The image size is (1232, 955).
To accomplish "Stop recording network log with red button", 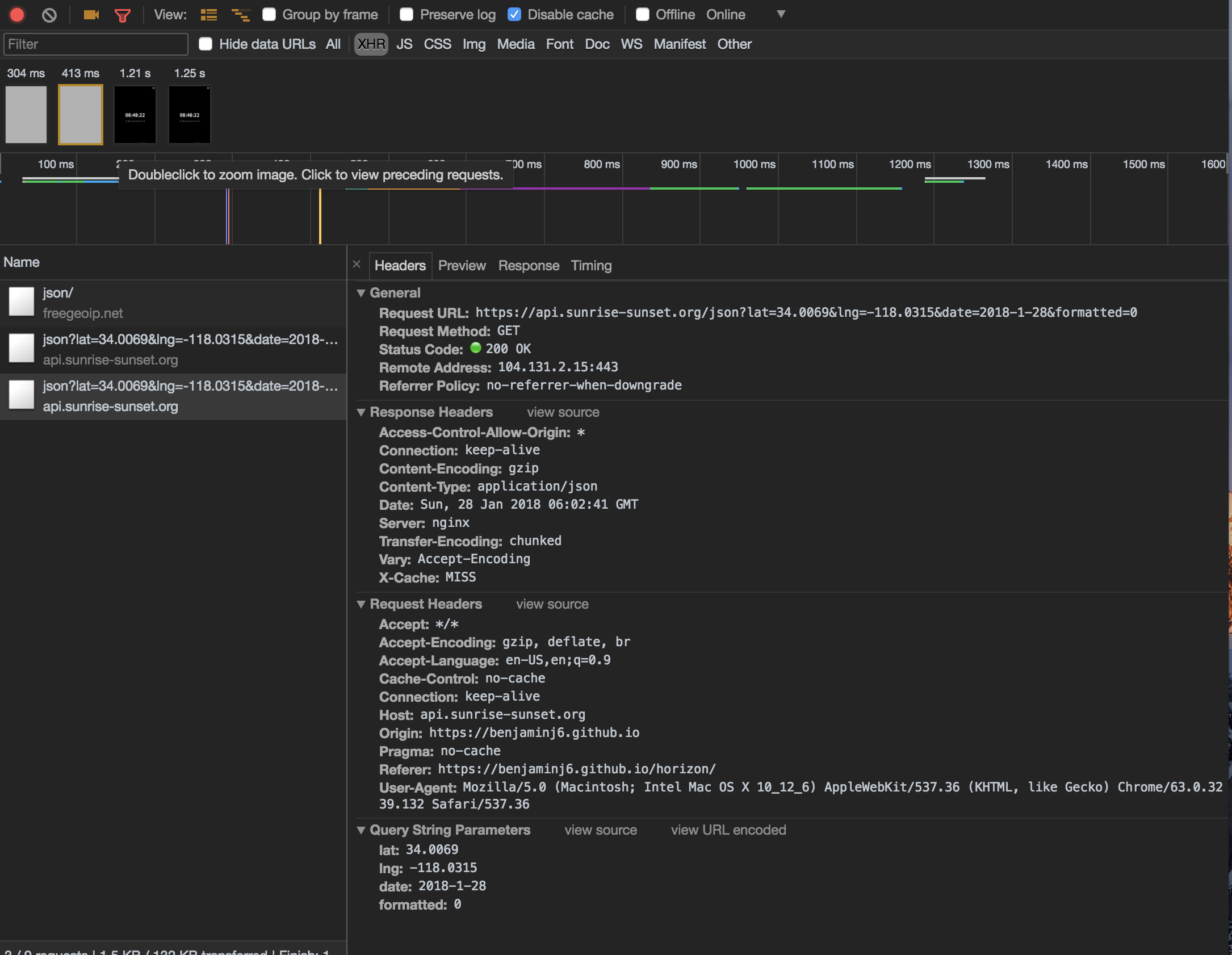I will click(17, 15).
